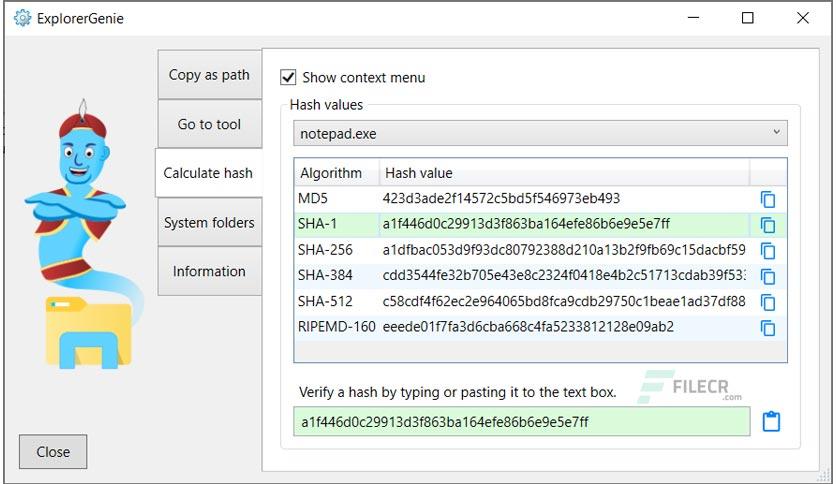Click the ExplorerGenie gear icon in title bar
Screen dimensions: 836x484
click(x=22, y=18)
